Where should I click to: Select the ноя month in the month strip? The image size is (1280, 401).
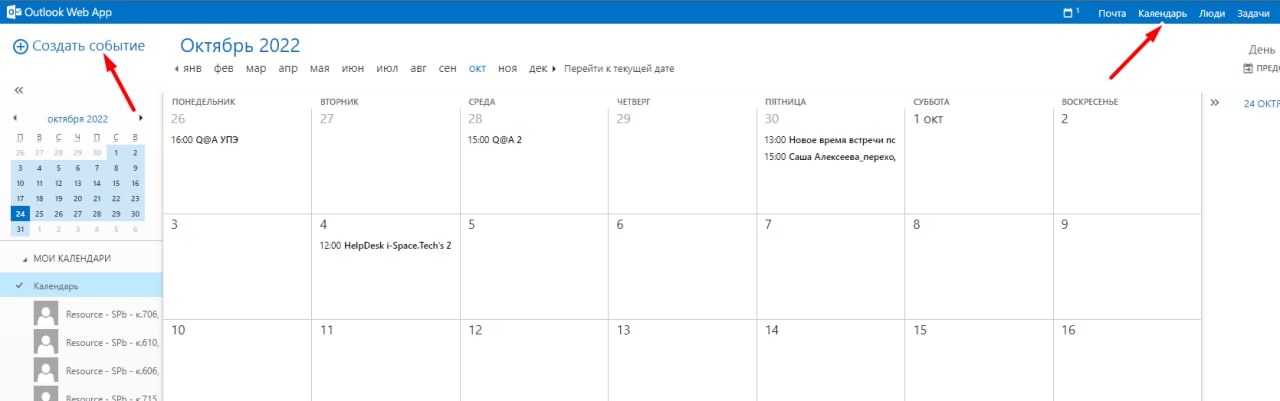507,69
